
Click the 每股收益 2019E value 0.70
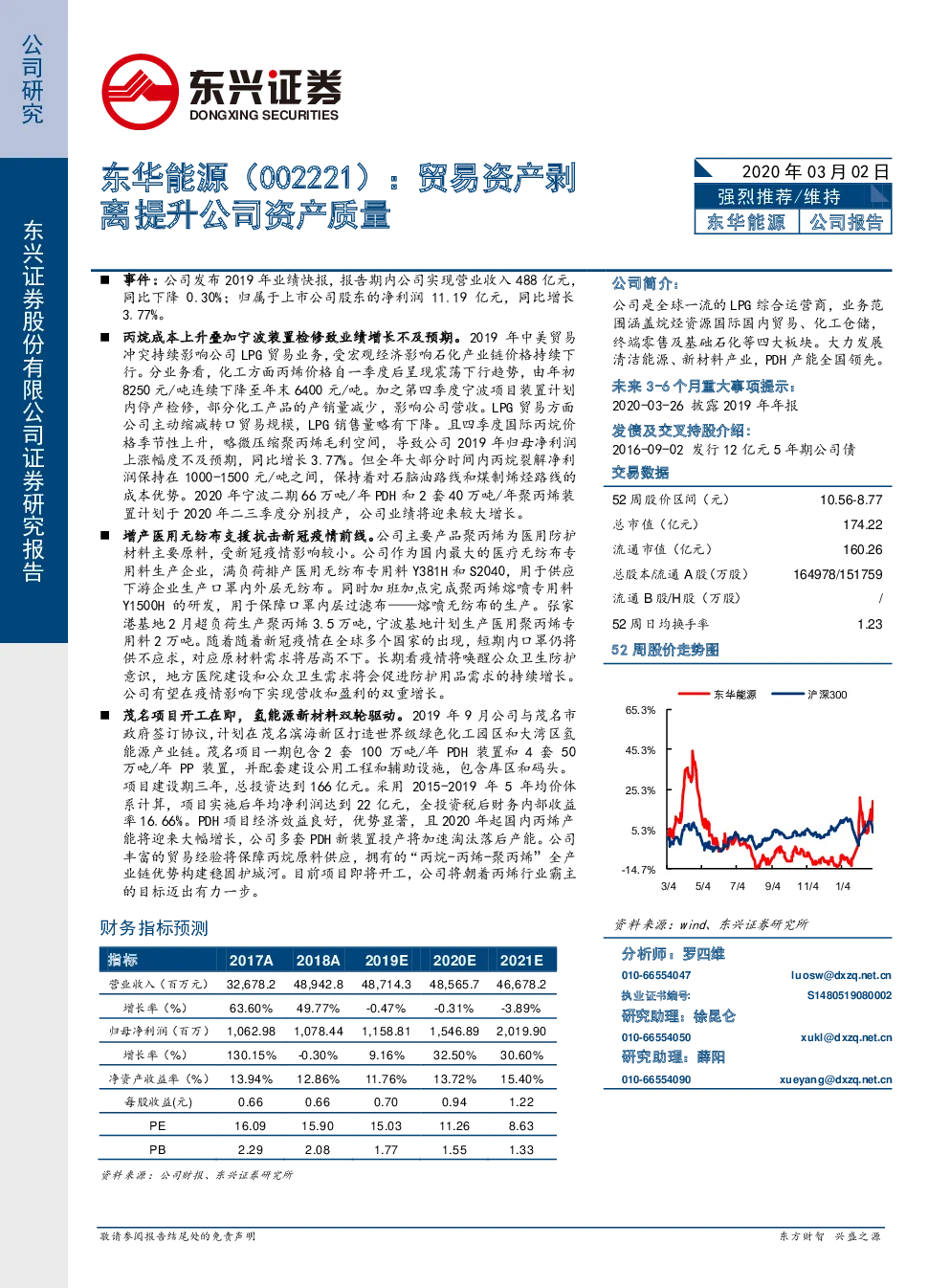[387, 1102]
